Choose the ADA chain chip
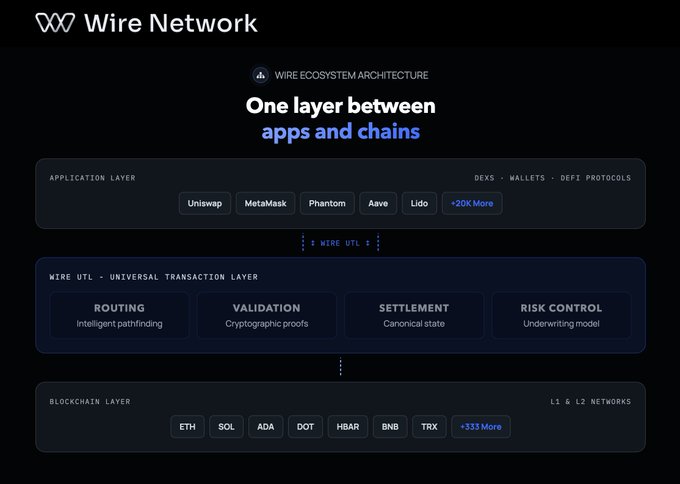This screenshot has height=484, width=680. pos(265,427)
